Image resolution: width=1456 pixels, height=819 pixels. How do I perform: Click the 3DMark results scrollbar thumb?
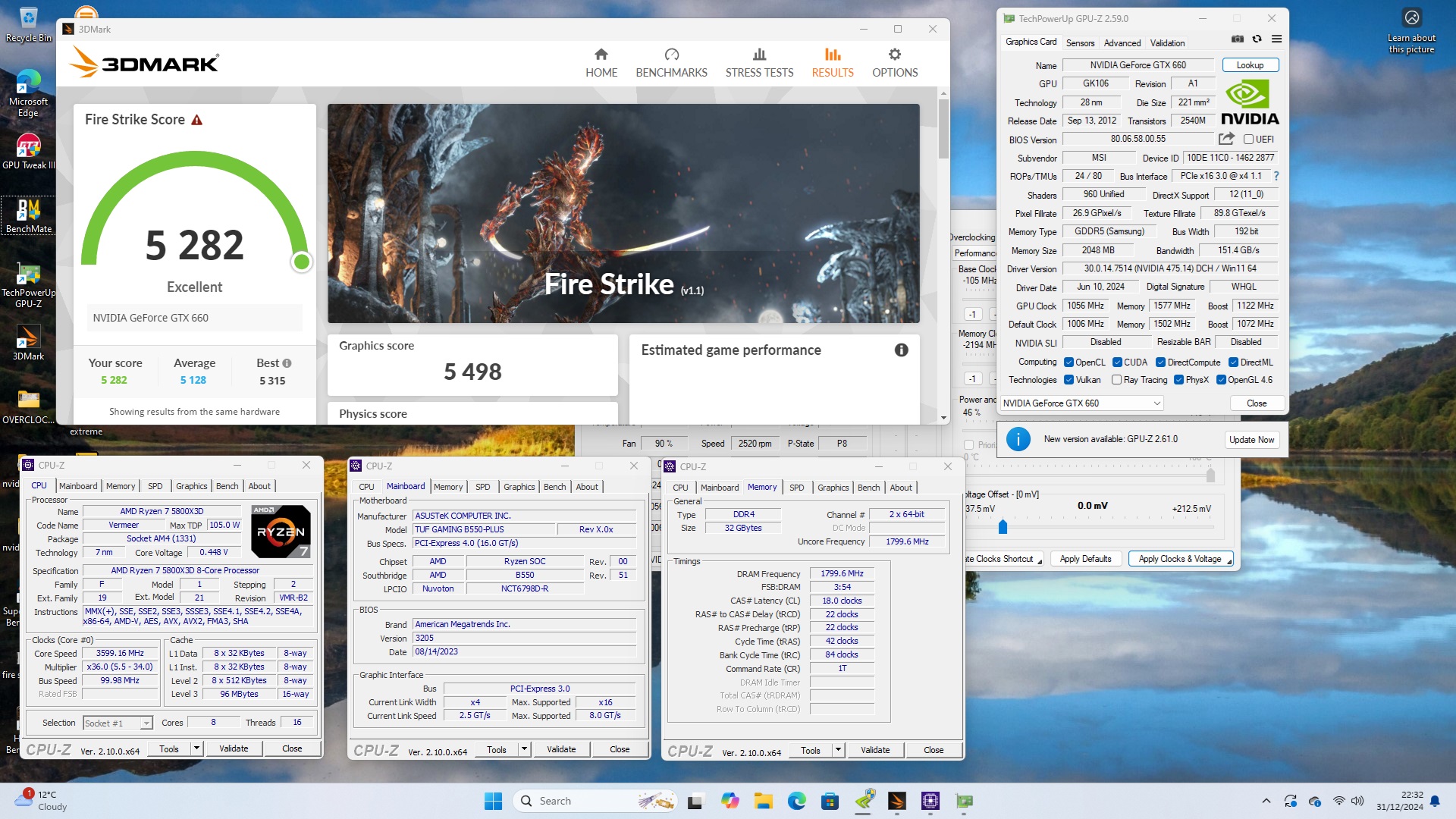(943, 129)
